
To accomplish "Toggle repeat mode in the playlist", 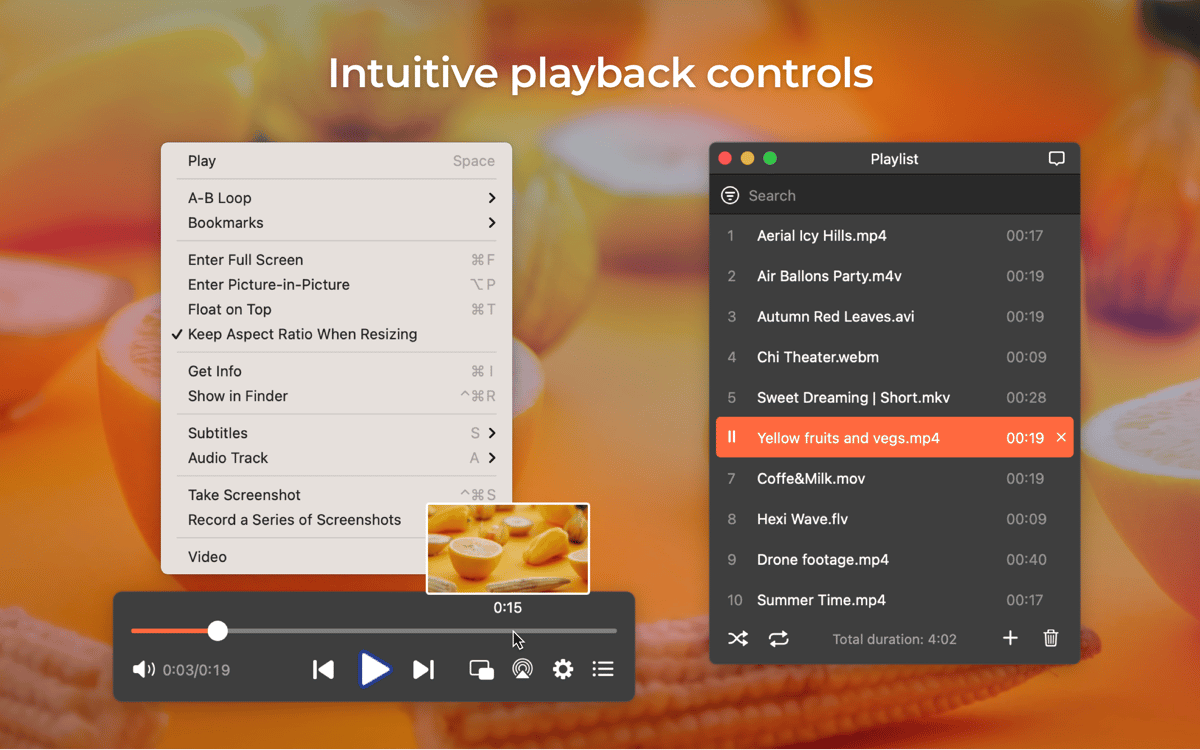I will point(778,638).
